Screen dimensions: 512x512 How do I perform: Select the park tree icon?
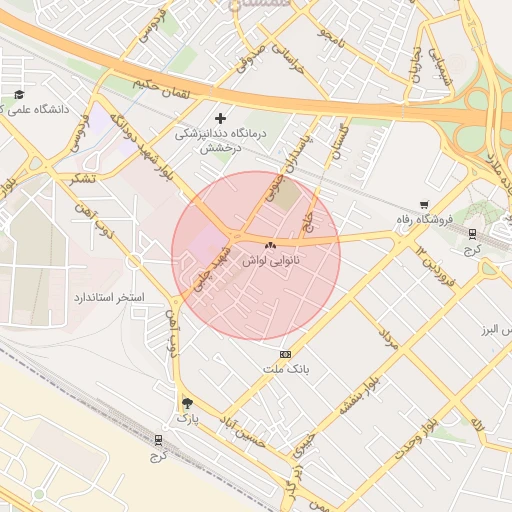(x=187, y=404)
